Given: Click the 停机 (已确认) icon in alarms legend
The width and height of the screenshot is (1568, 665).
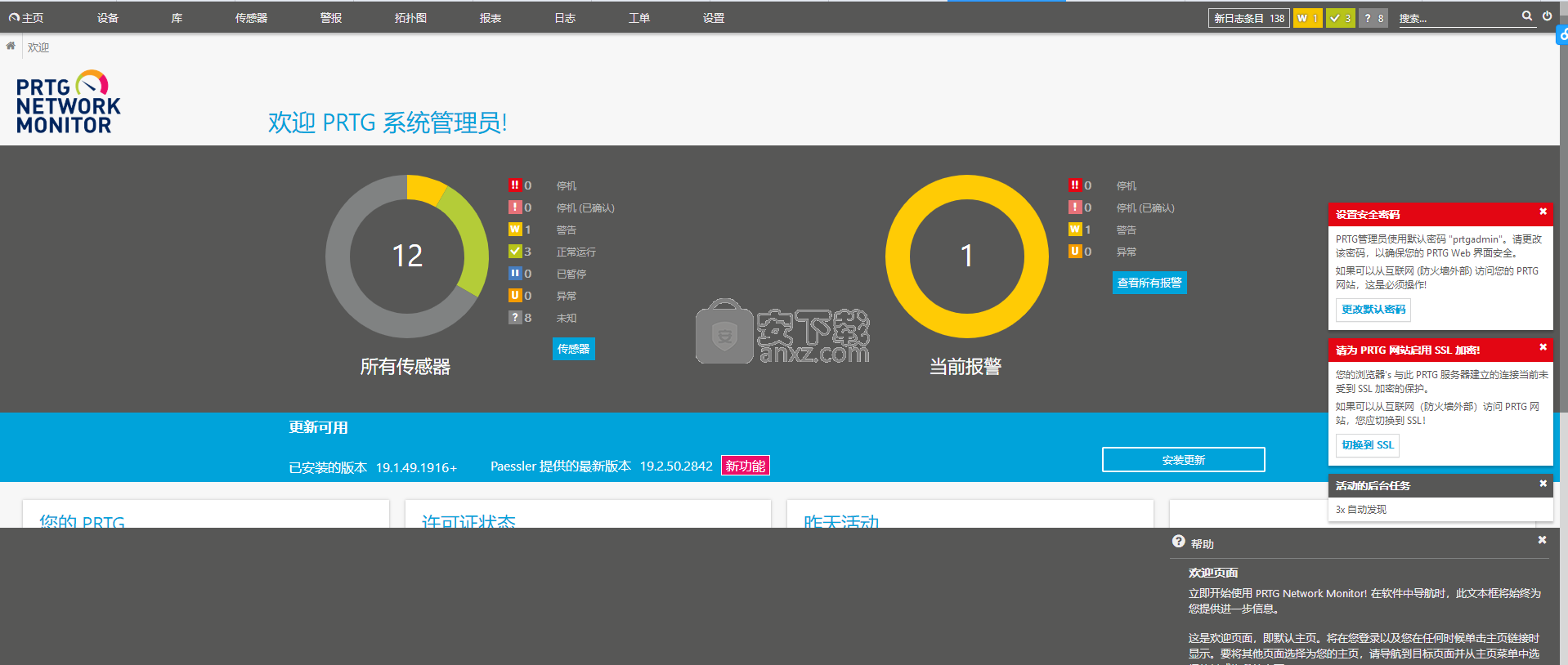Looking at the screenshot, I should [x=1075, y=208].
